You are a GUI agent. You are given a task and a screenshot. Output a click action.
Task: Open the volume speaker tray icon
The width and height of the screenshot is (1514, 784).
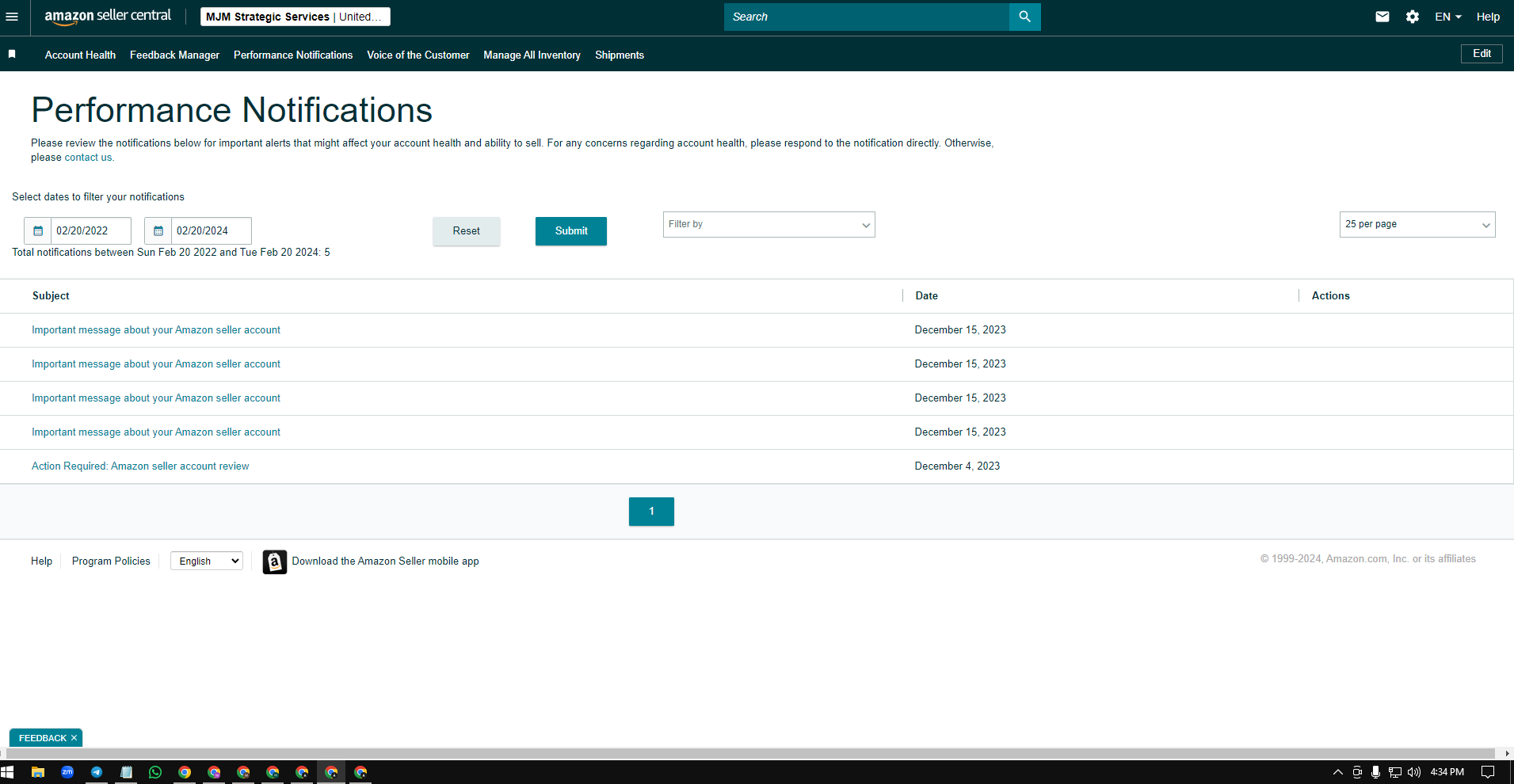pyautogui.click(x=1414, y=772)
